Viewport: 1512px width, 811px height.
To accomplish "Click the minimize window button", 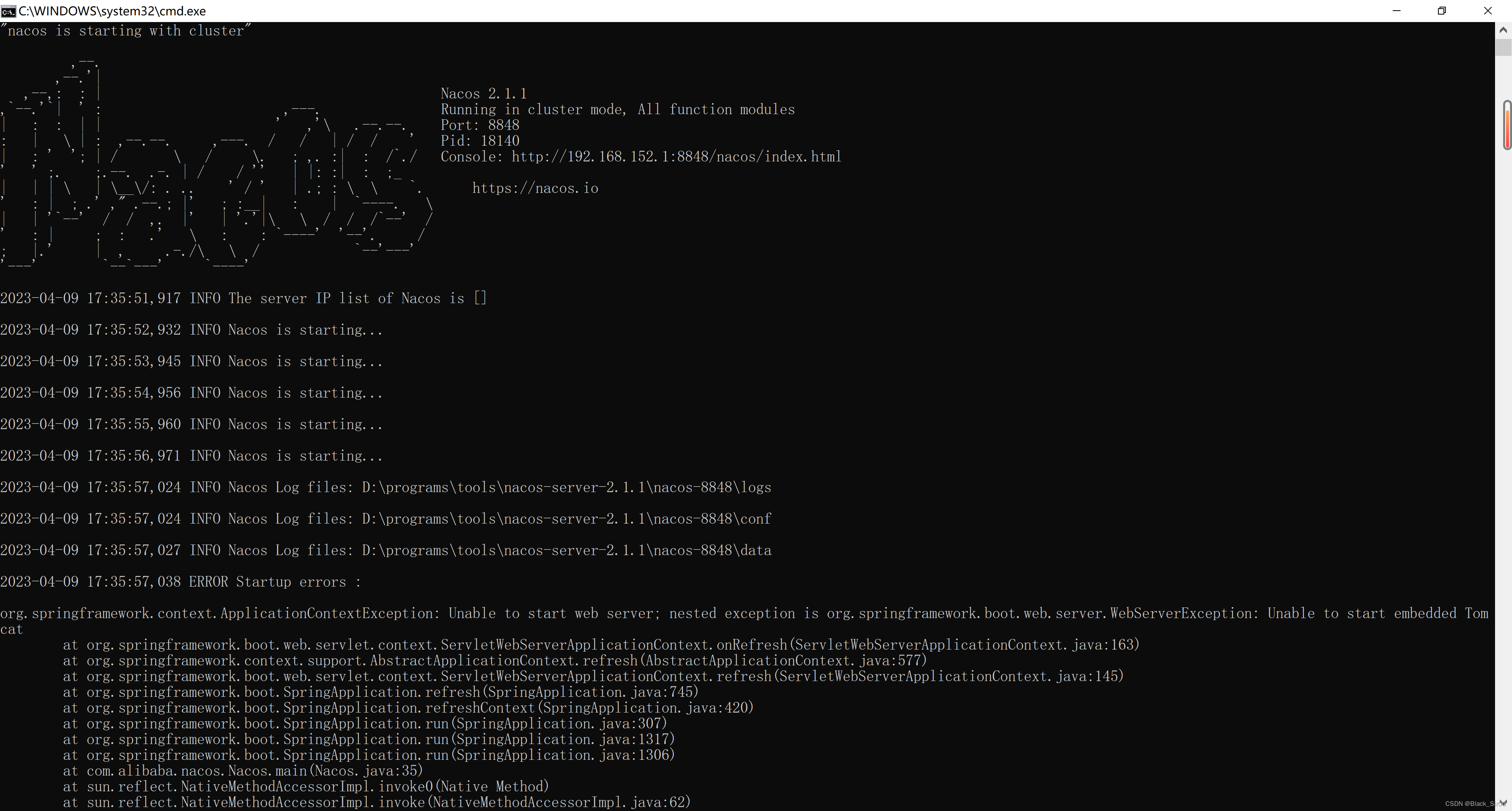I will coord(1397,11).
